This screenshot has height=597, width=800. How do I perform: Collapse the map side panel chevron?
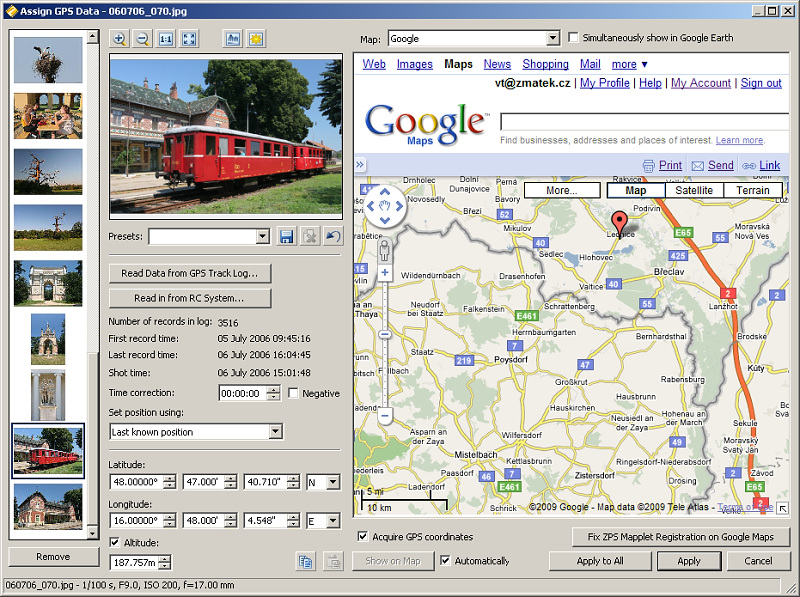pyautogui.click(x=360, y=164)
